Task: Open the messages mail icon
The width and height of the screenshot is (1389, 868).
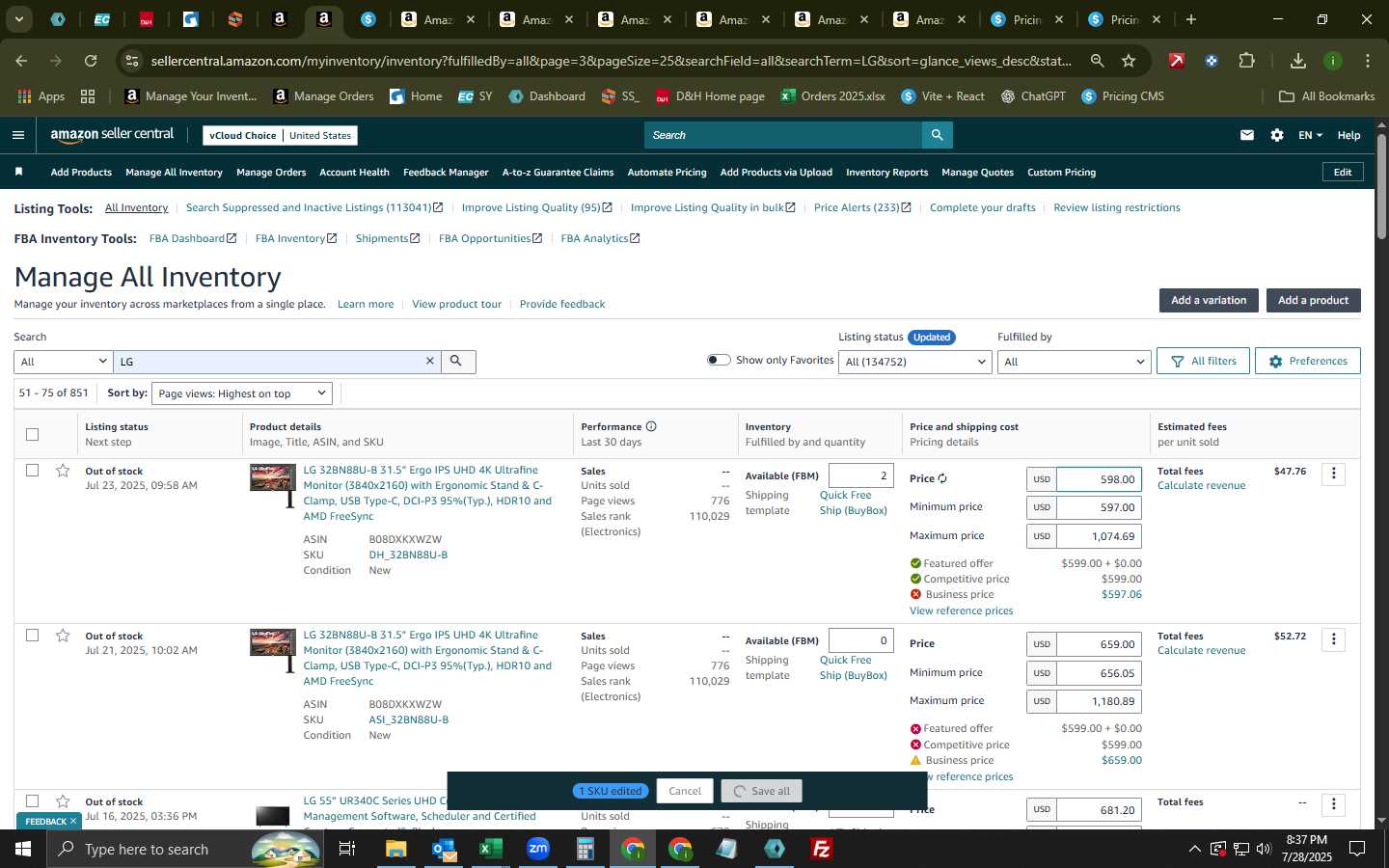Action: (1247, 135)
